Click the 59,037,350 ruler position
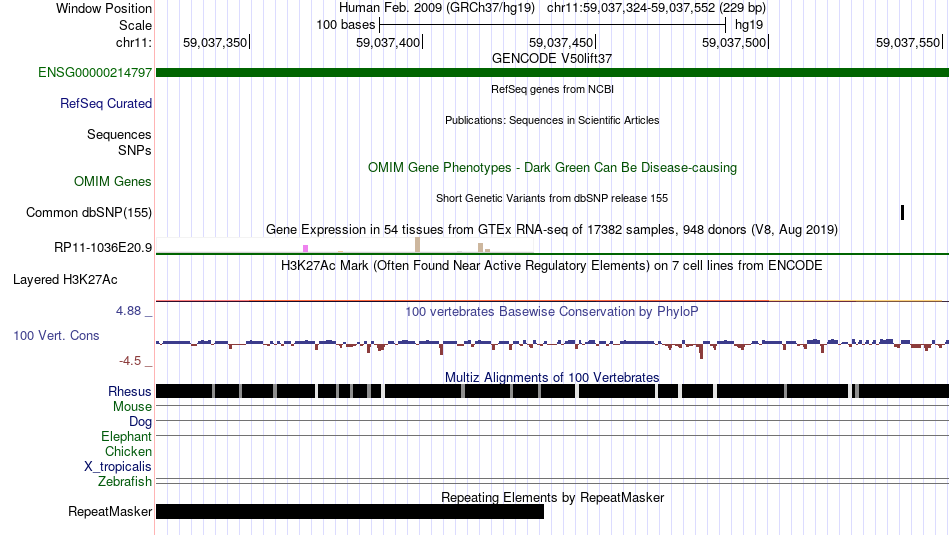The height and width of the screenshot is (535, 950). pos(216,43)
